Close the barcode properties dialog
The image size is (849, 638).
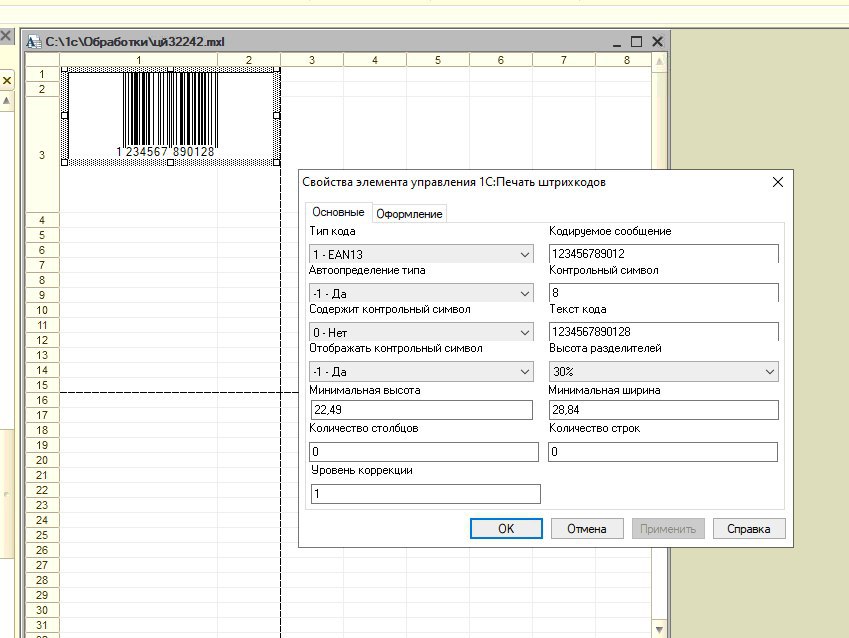(x=778, y=182)
